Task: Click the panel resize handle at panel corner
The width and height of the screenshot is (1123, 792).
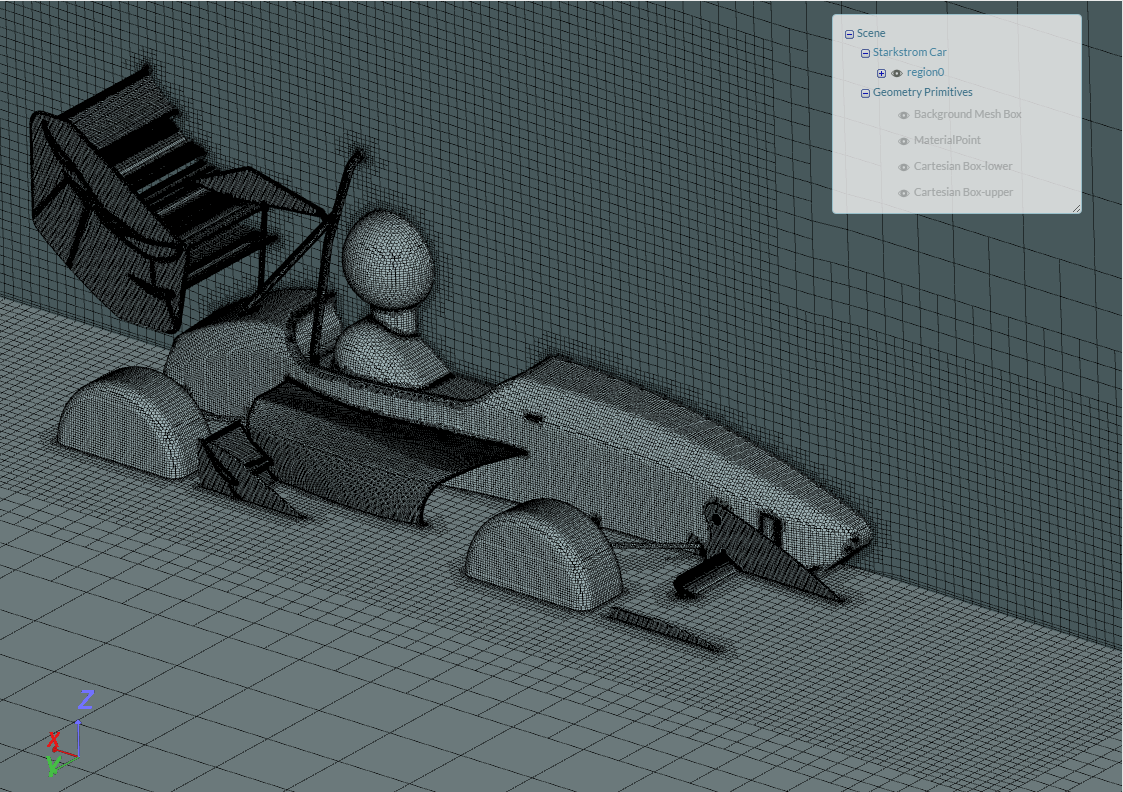Action: tap(1077, 208)
